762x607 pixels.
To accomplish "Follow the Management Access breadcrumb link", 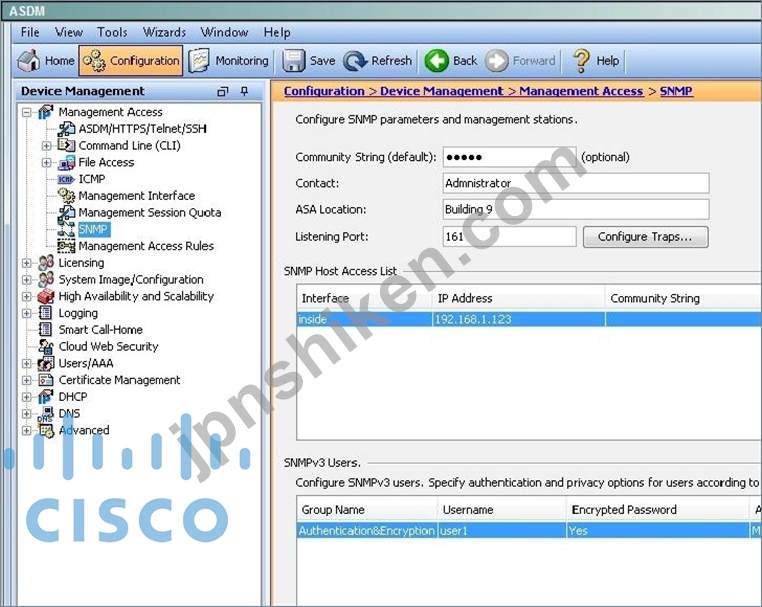I will click(x=581, y=91).
